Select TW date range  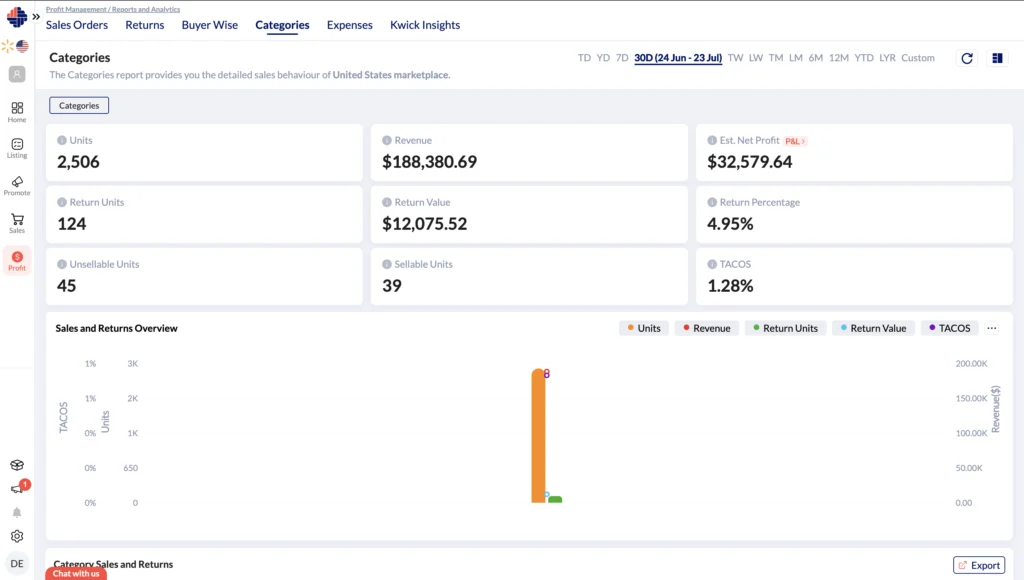coord(735,57)
